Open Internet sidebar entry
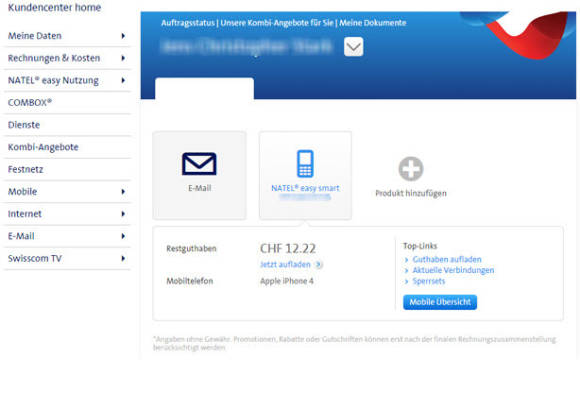Screen dimensions: 580x393 point(25,214)
